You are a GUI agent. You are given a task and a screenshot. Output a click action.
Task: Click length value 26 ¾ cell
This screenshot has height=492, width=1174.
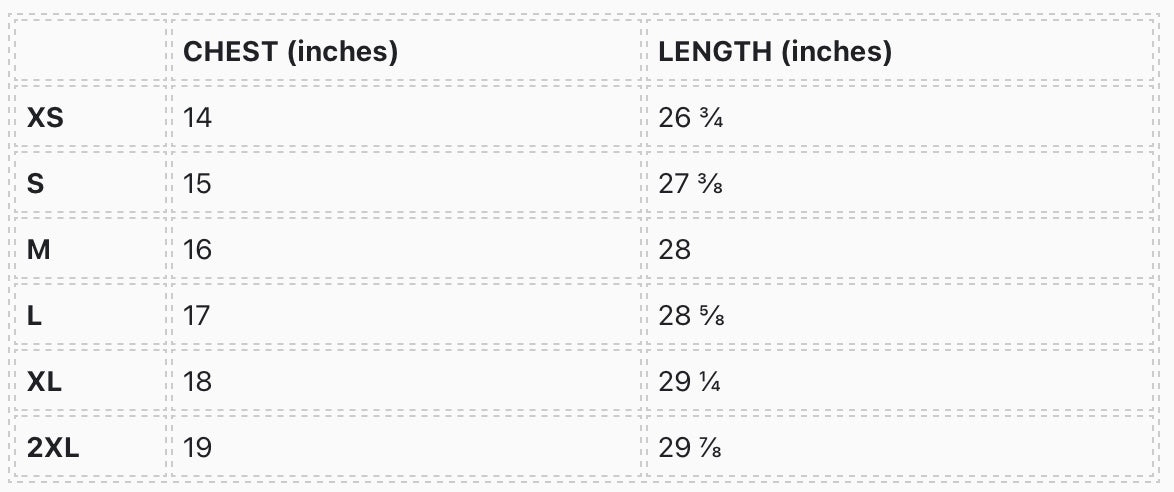(x=691, y=118)
